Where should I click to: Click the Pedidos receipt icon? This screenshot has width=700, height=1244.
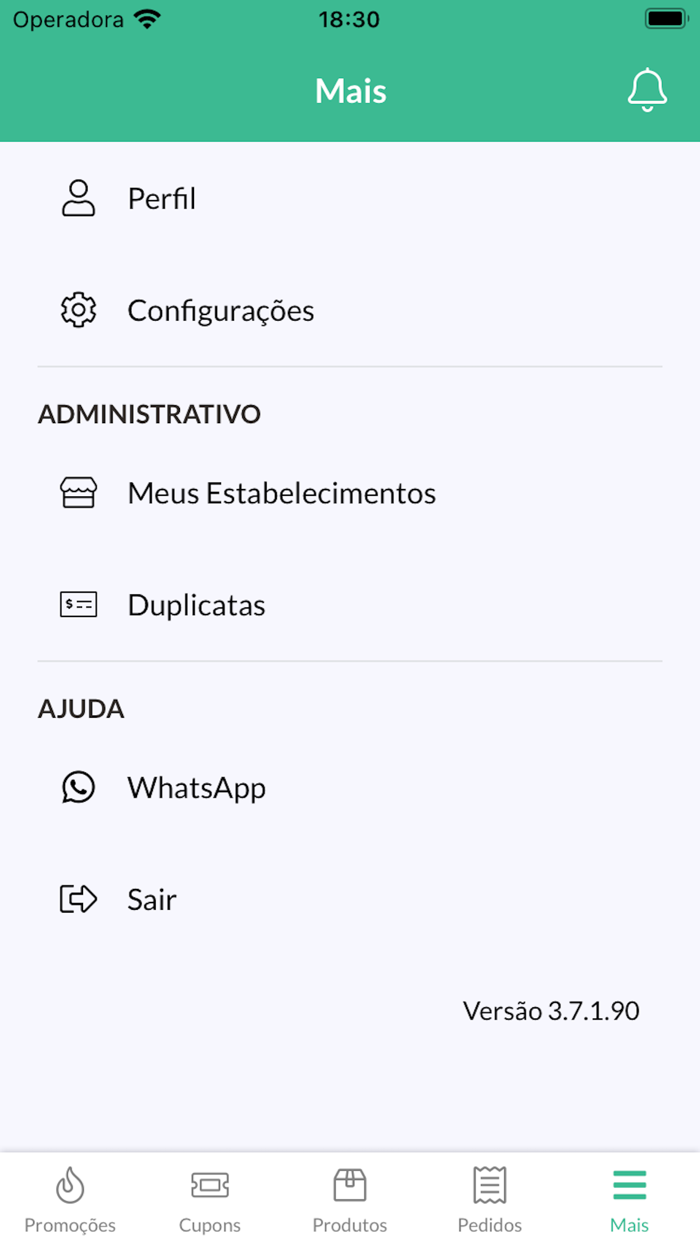pos(490,1186)
